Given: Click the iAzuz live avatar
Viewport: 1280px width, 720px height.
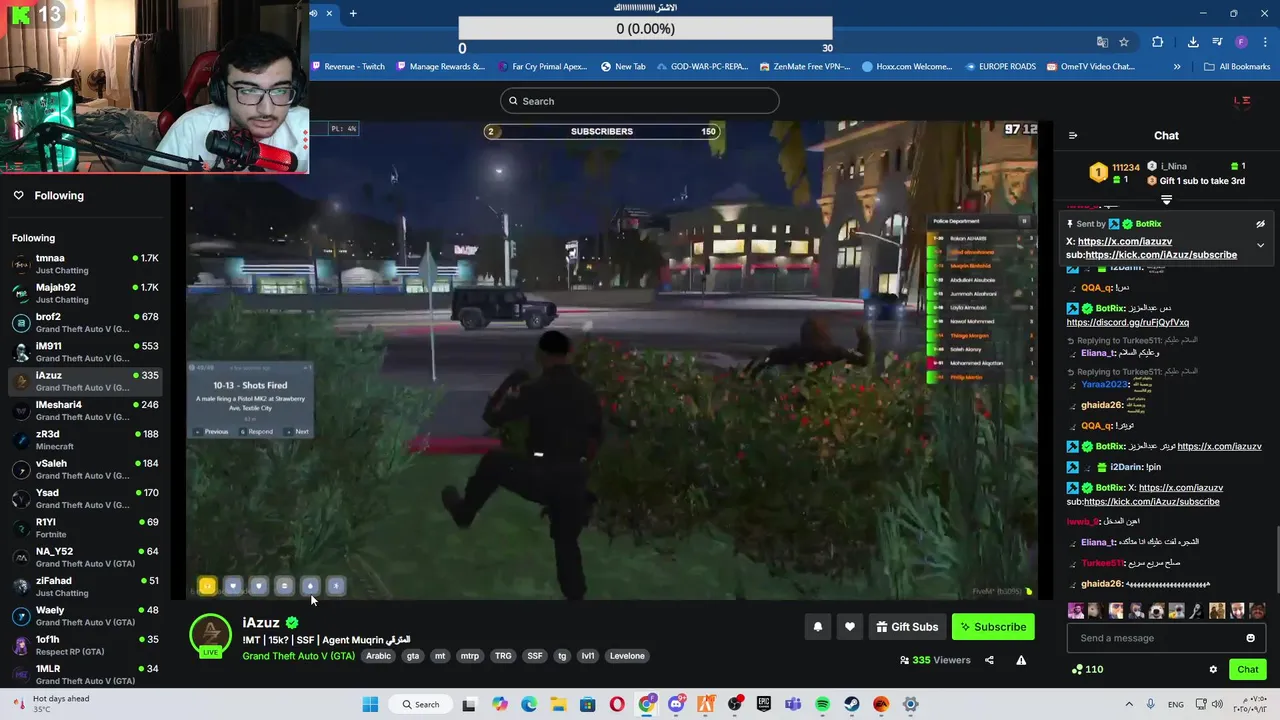Looking at the screenshot, I should [210, 635].
